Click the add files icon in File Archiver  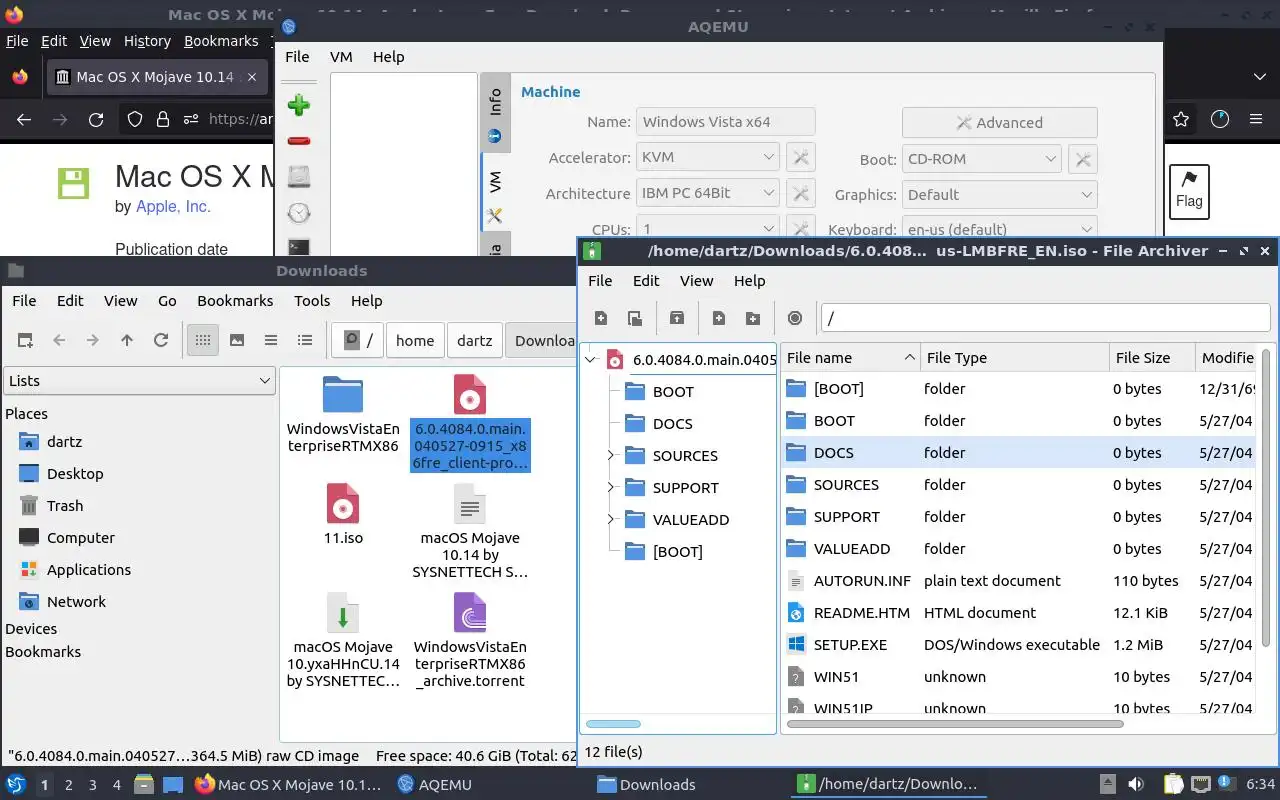(719, 318)
